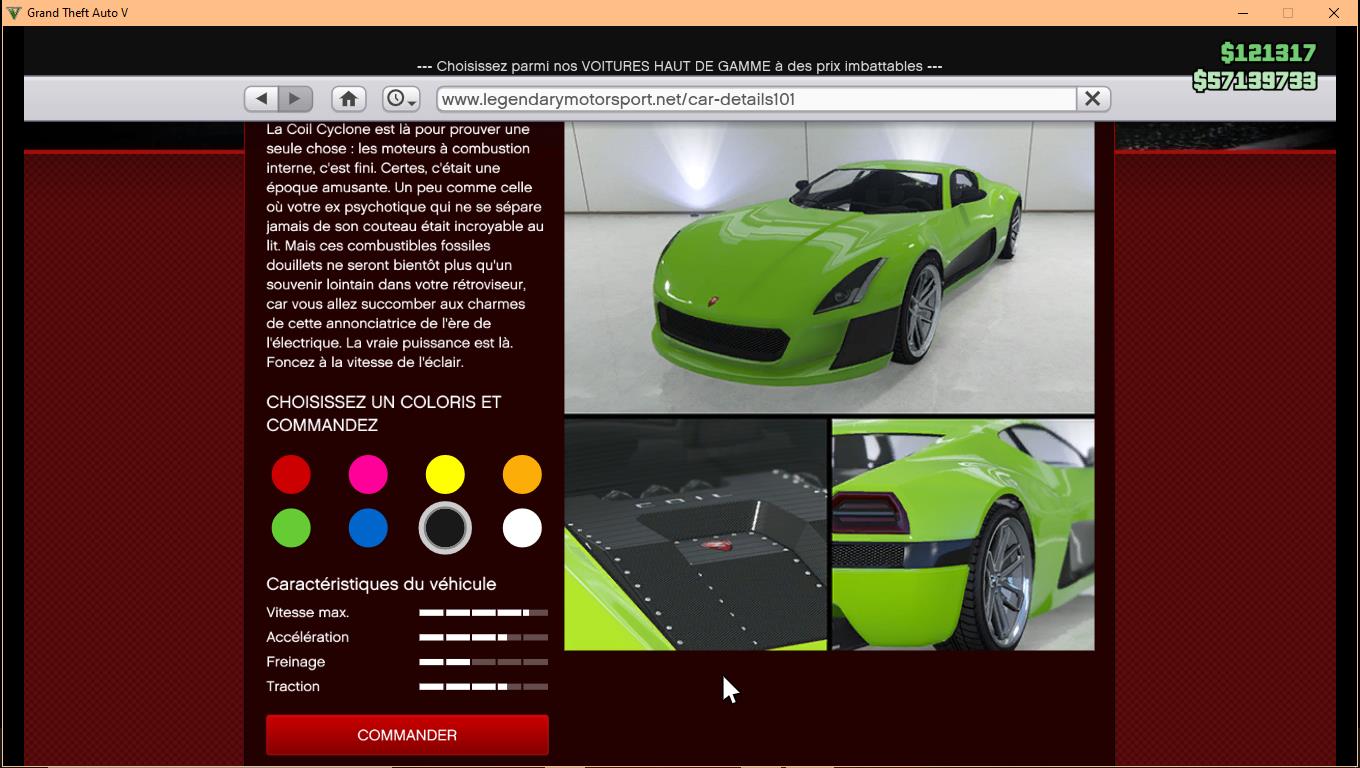The height and width of the screenshot is (768, 1360).
Task: Select the black color swatch
Action: [x=445, y=528]
